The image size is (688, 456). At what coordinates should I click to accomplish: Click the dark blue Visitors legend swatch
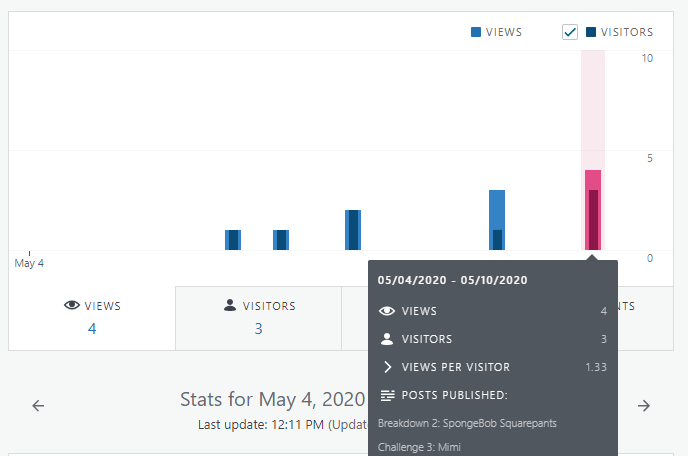[591, 32]
